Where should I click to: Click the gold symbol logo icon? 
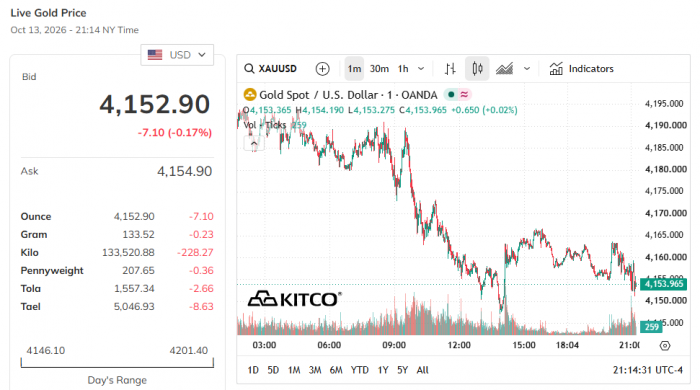pyautogui.click(x=250, y=95)
